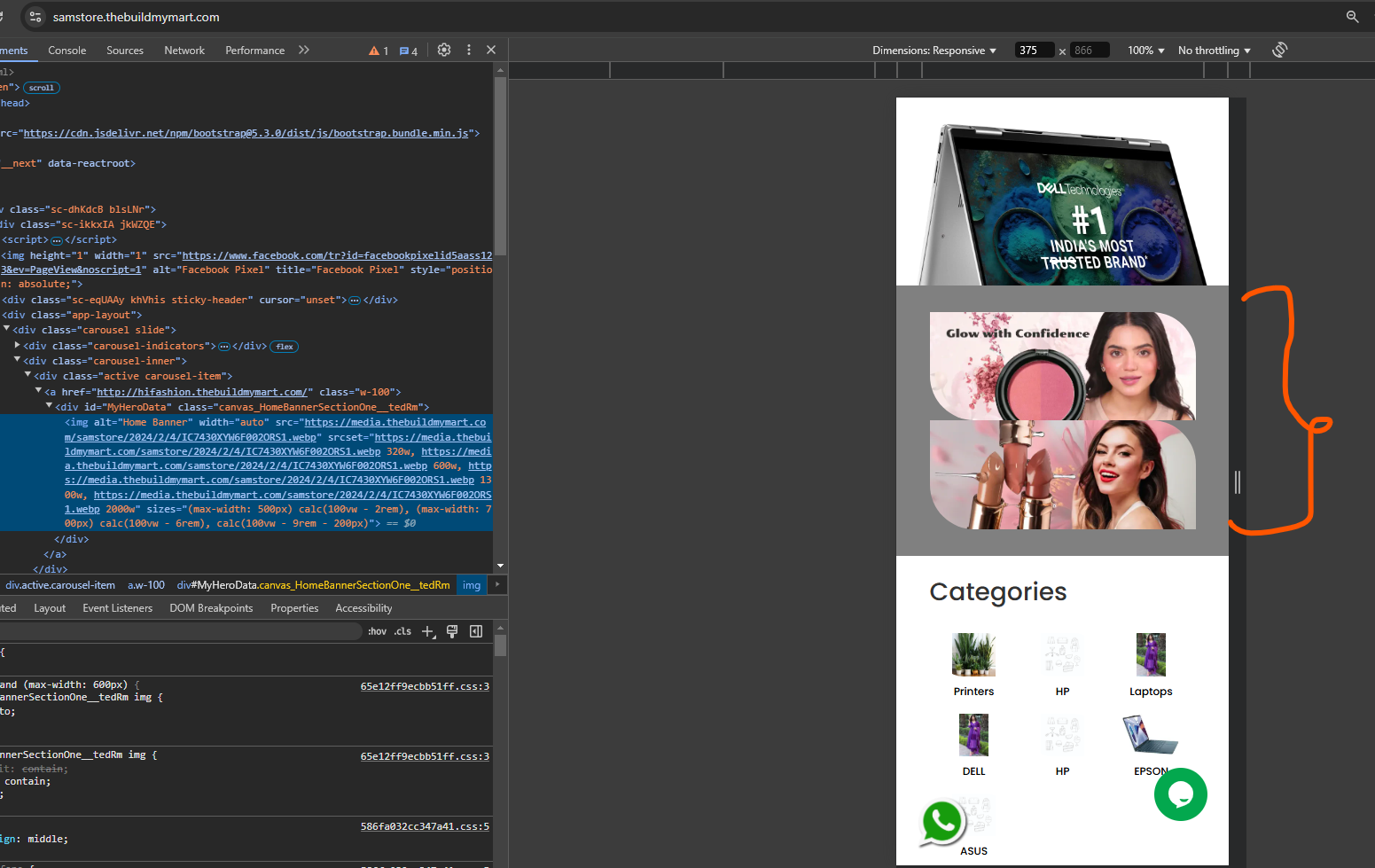1375x868 pixels.
Task: Open DevTools more options kebab menu
Action: (x=469, y=51)
